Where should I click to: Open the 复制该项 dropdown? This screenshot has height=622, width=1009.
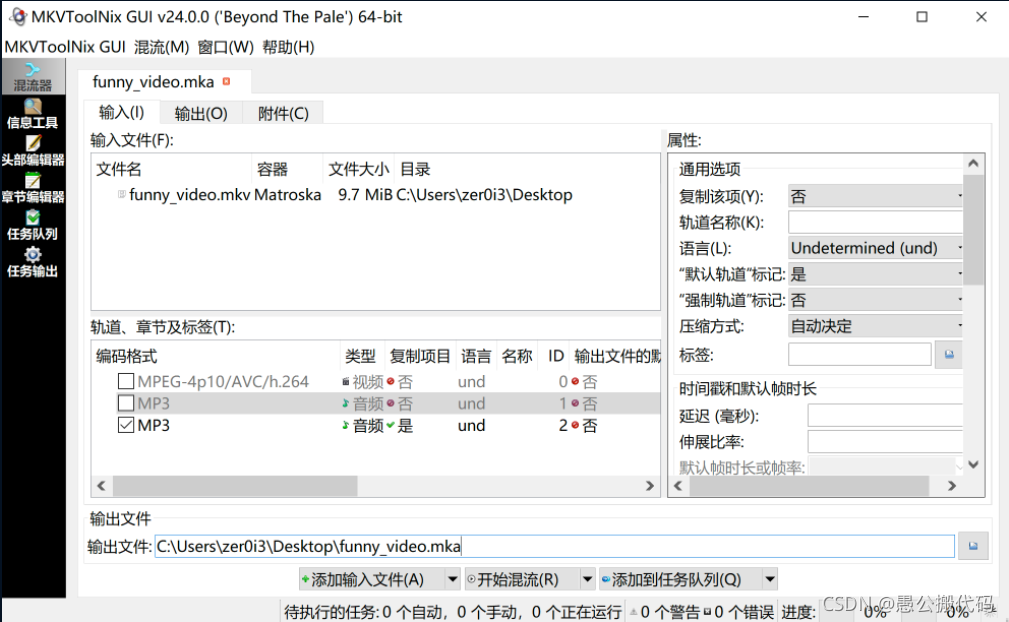point(875,196)
